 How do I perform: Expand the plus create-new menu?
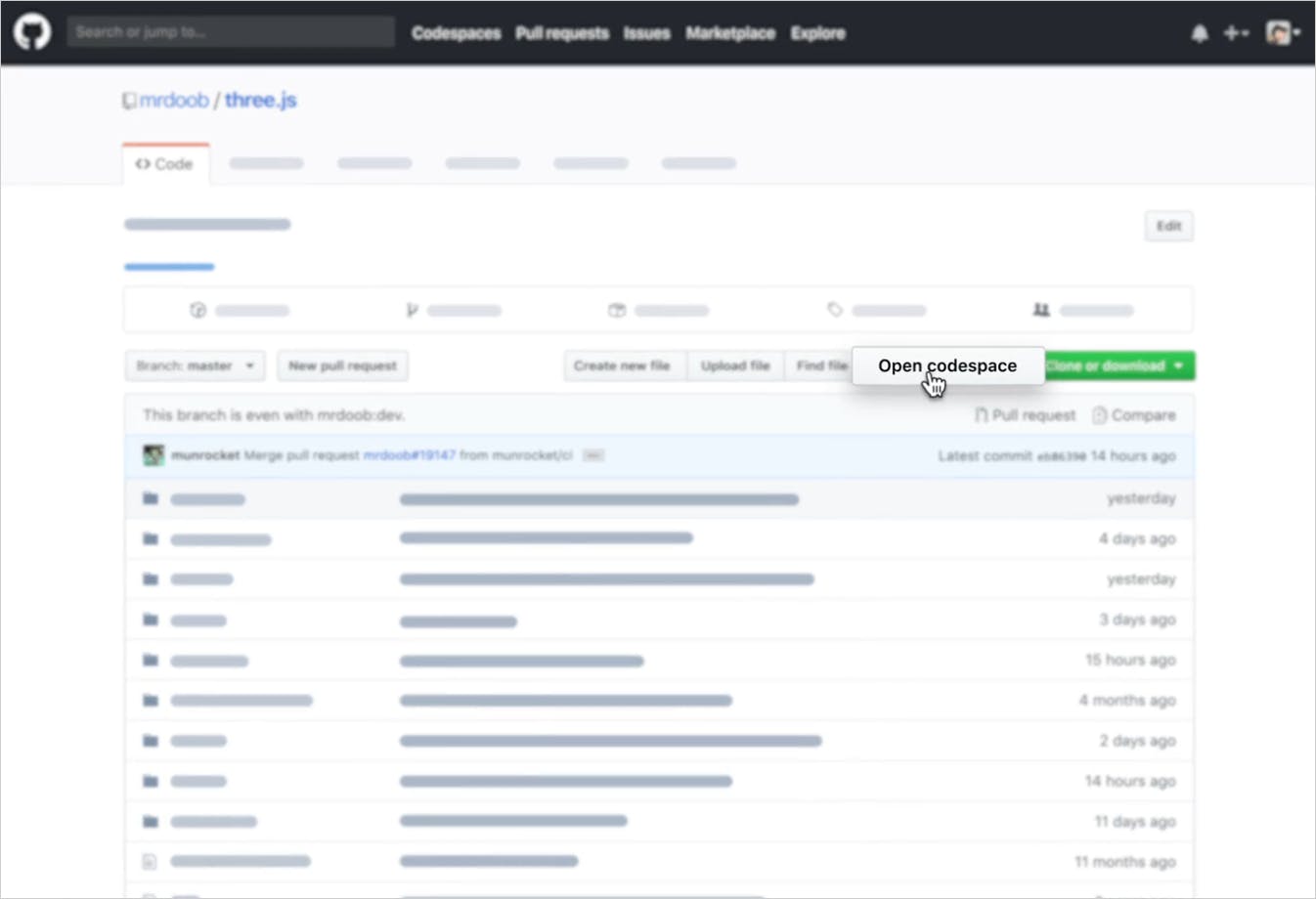click(x=1236, y=33)
